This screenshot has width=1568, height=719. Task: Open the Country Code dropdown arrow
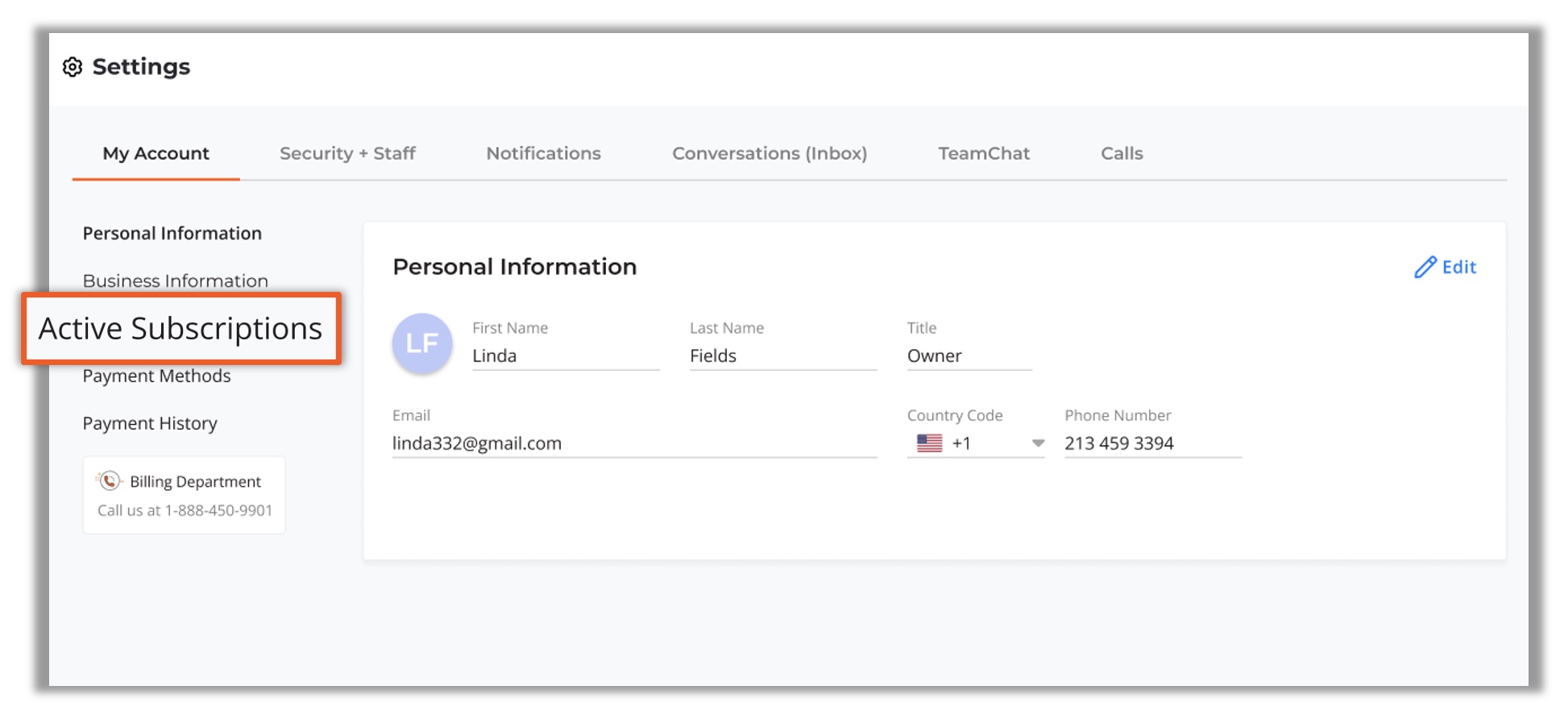point(1038,443)
